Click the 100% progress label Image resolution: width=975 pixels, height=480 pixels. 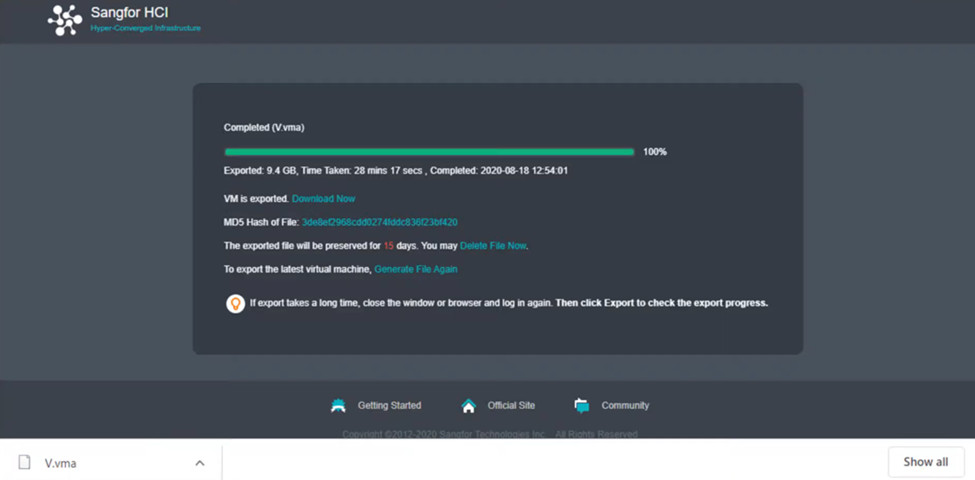click(655, 152)
